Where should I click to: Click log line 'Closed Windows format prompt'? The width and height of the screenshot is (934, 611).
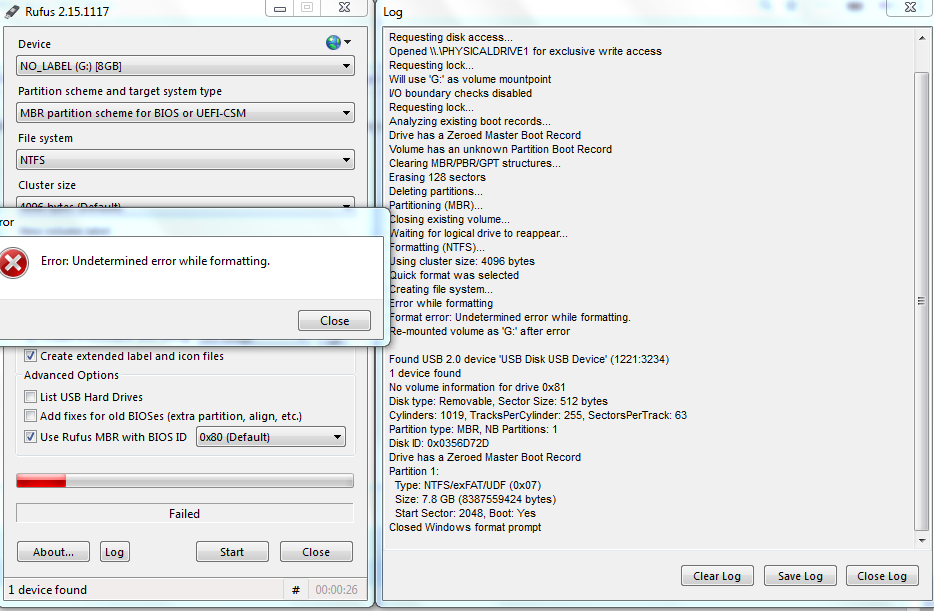[x=465, y=527]
